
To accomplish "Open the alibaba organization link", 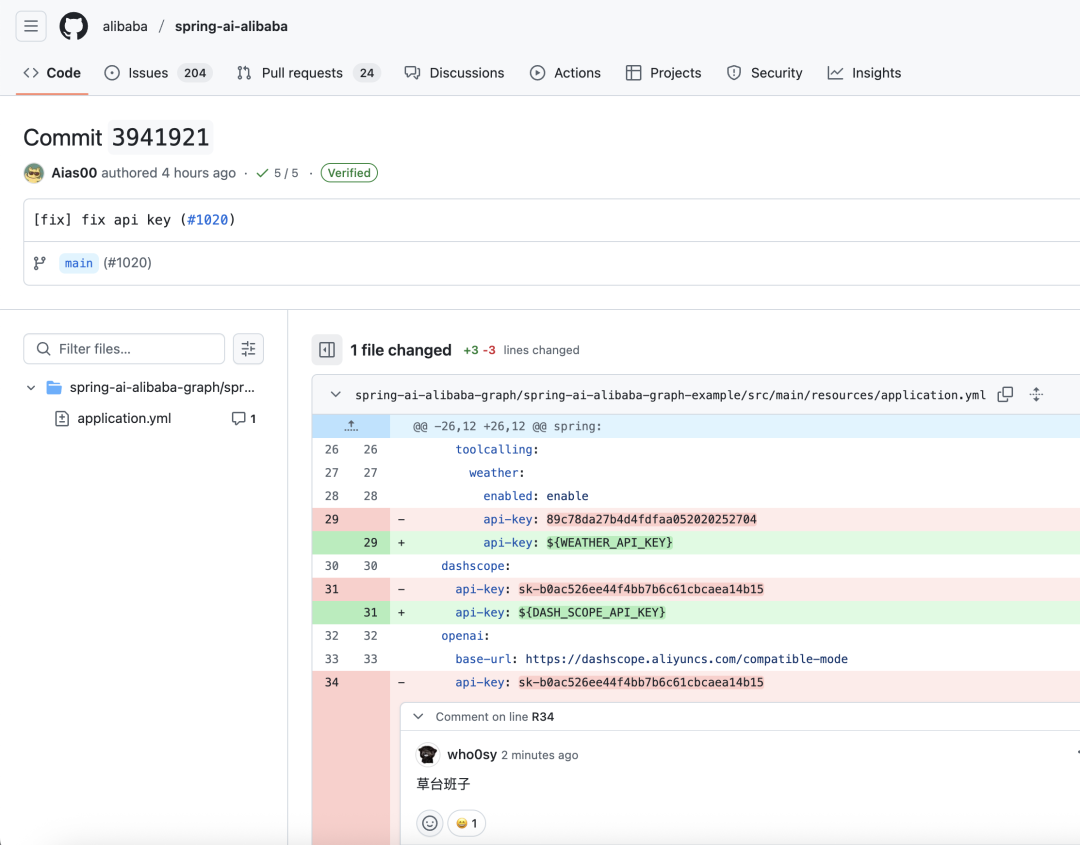I will [125, 26].
